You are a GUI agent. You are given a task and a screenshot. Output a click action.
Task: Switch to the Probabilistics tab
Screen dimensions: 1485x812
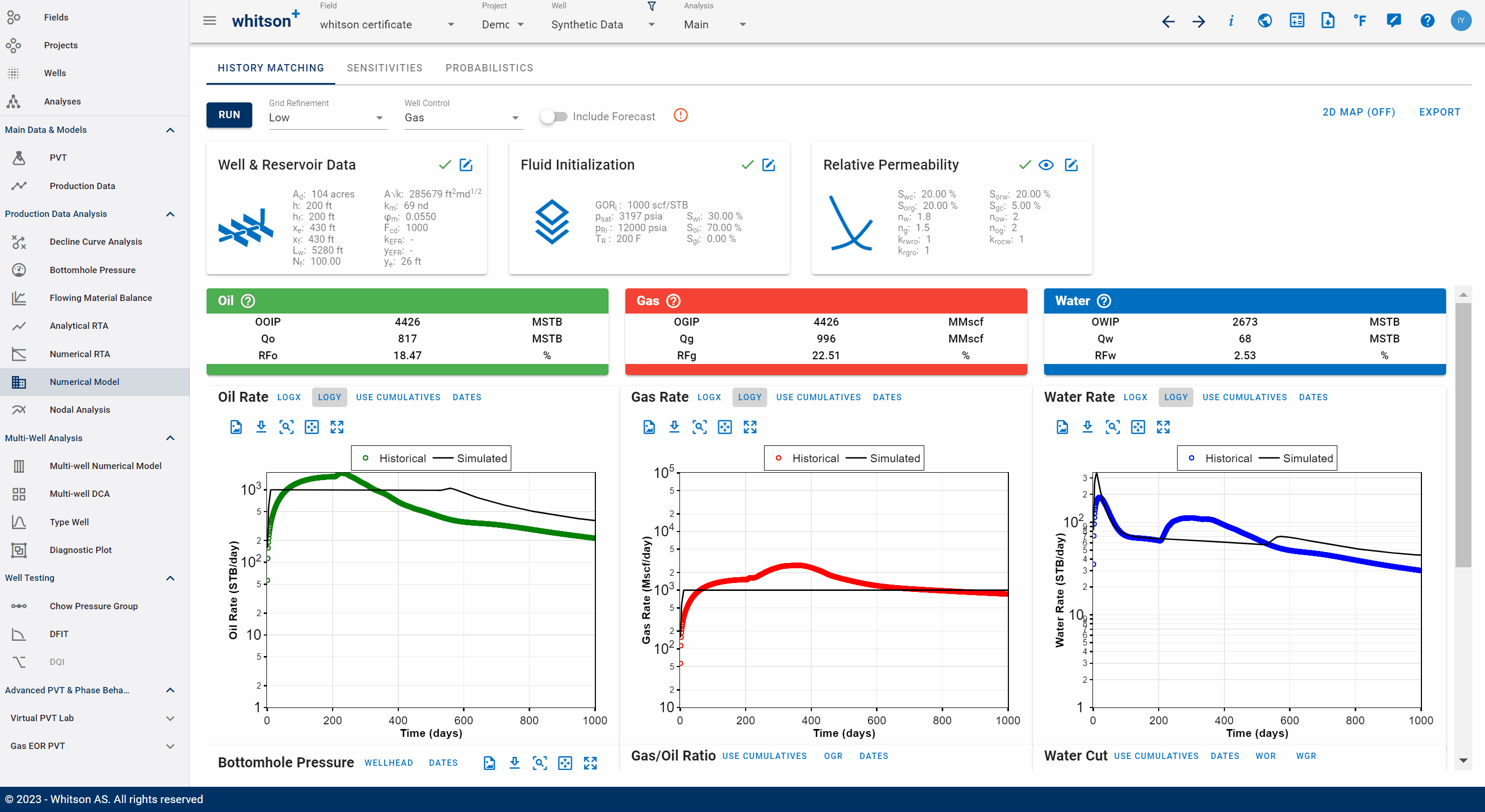[x=489, y=68]
